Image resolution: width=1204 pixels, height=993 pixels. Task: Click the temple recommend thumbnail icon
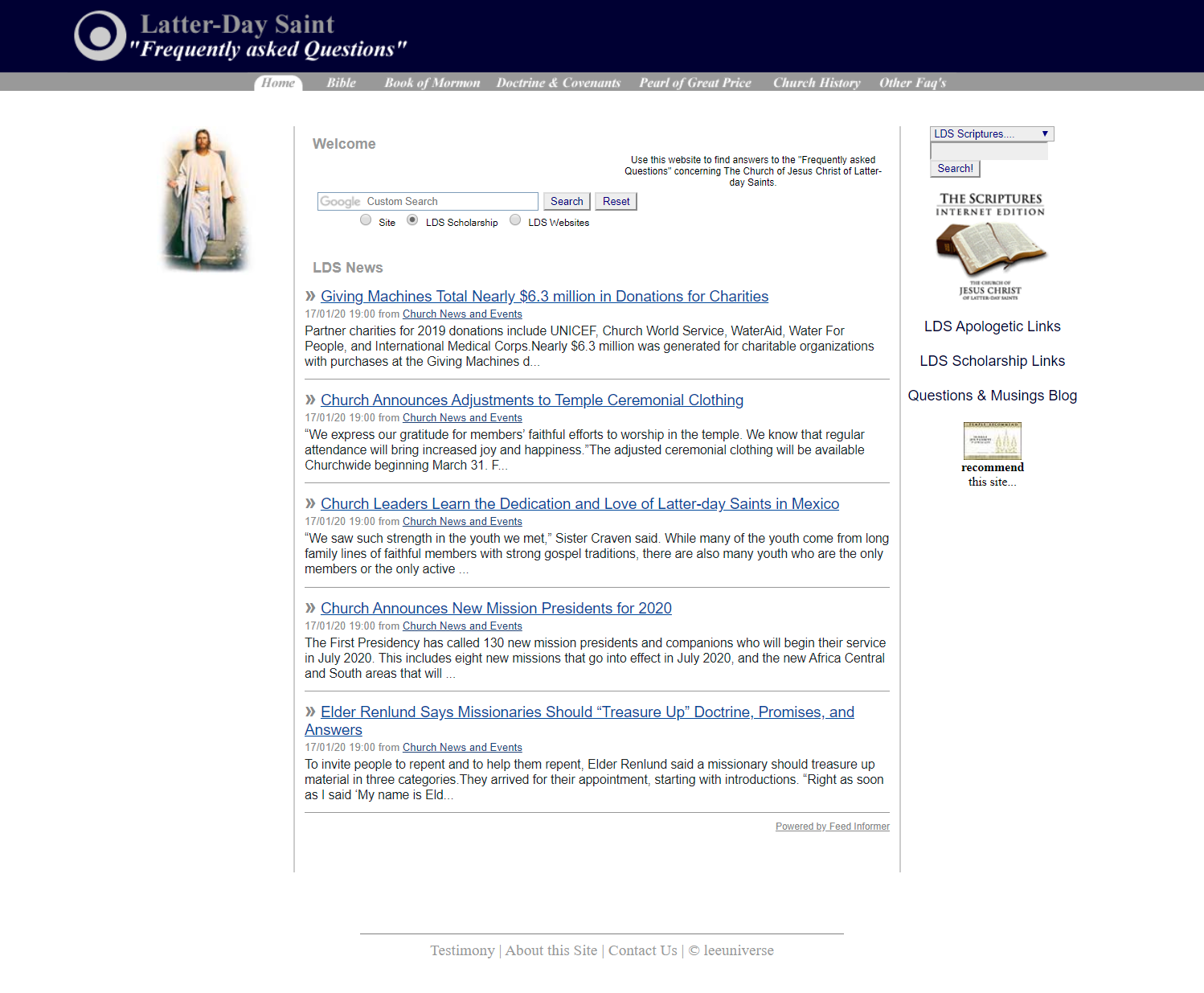pyautogui.click(x=992, y=441)
